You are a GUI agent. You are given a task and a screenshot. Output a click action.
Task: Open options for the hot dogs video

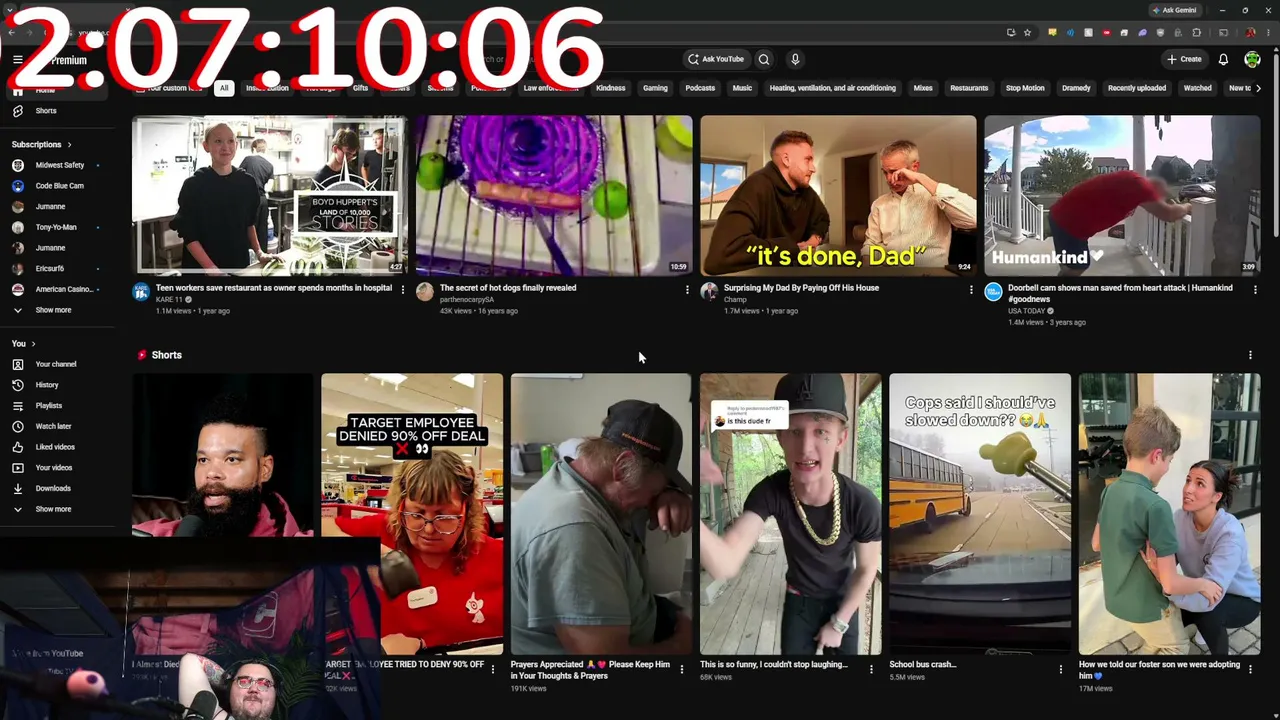(x=687, y=290)
